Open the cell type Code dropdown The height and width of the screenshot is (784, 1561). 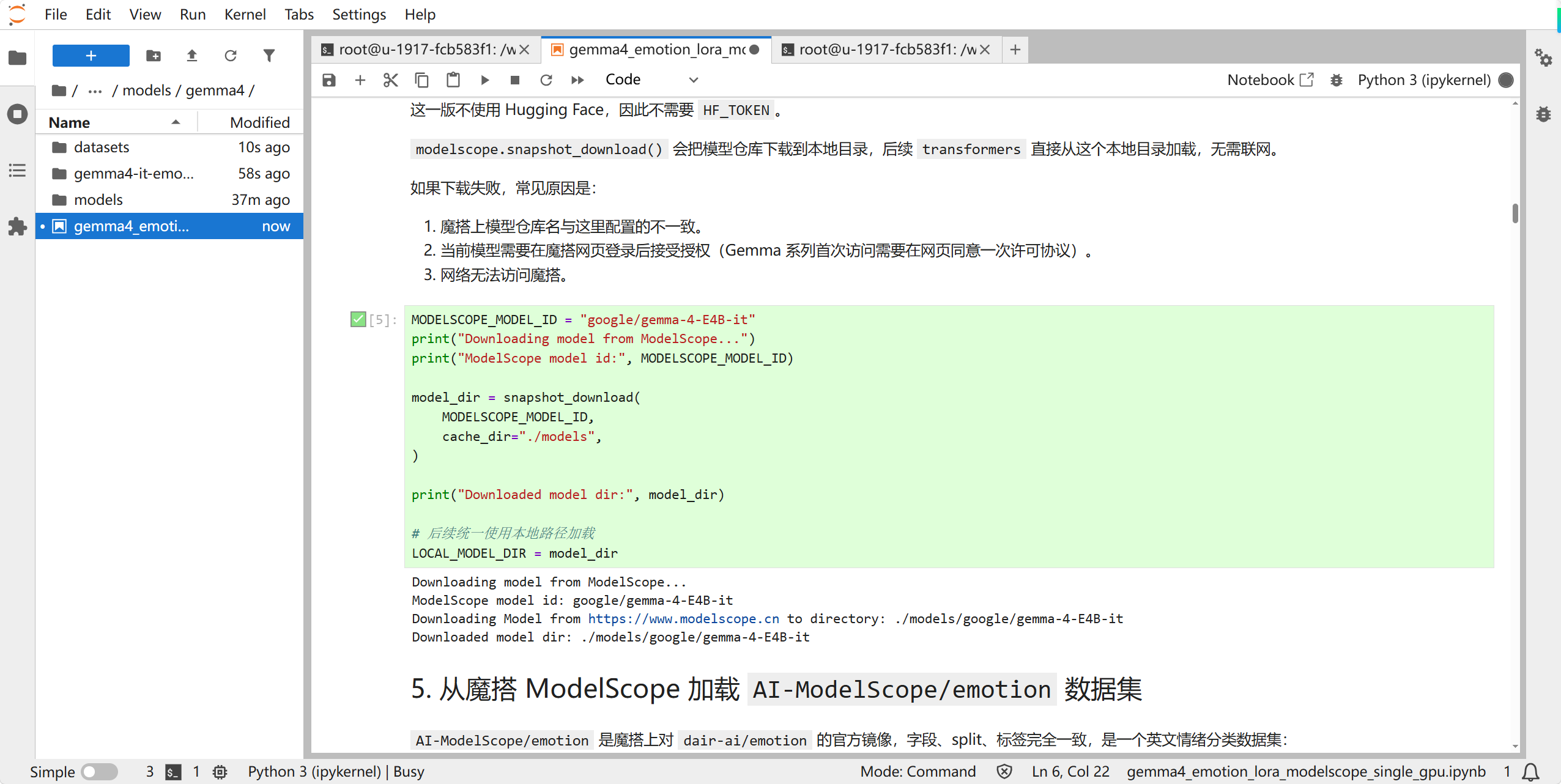pos(651,80)
